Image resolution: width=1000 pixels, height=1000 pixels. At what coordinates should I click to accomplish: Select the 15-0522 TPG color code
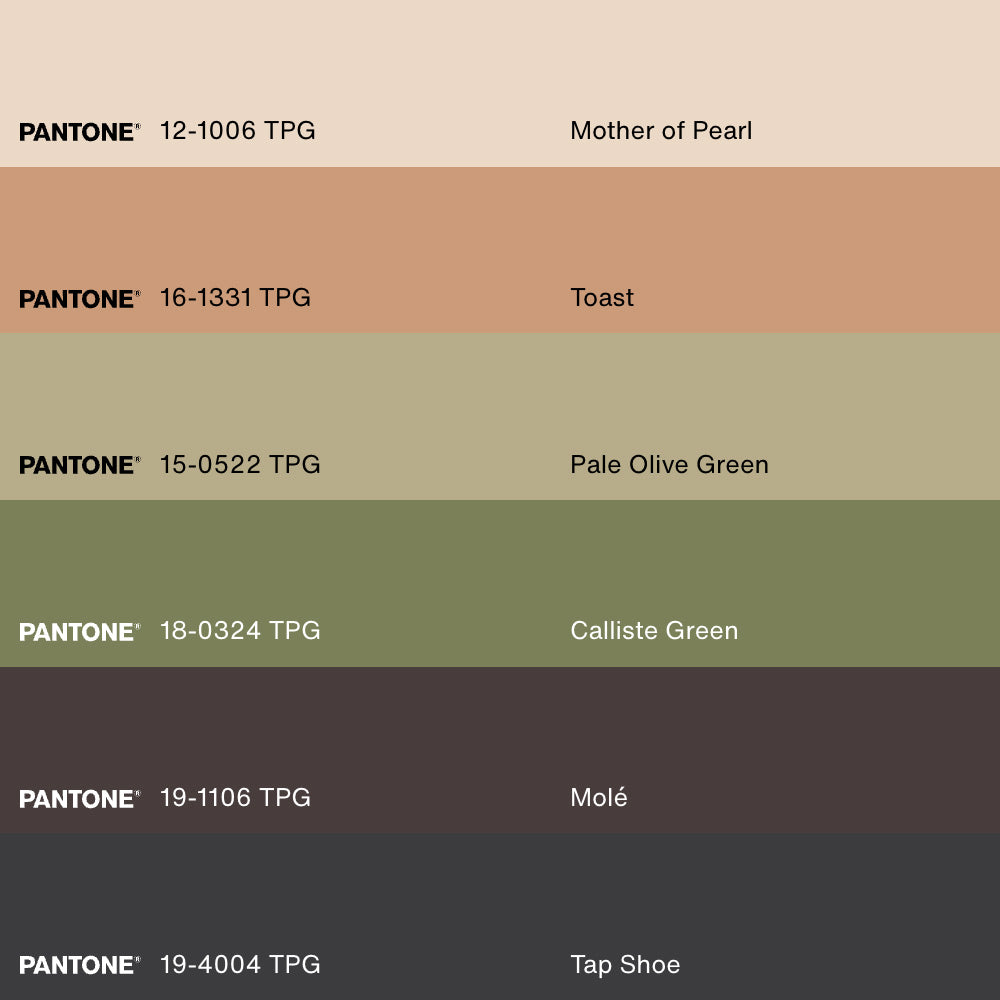point(240,464)
